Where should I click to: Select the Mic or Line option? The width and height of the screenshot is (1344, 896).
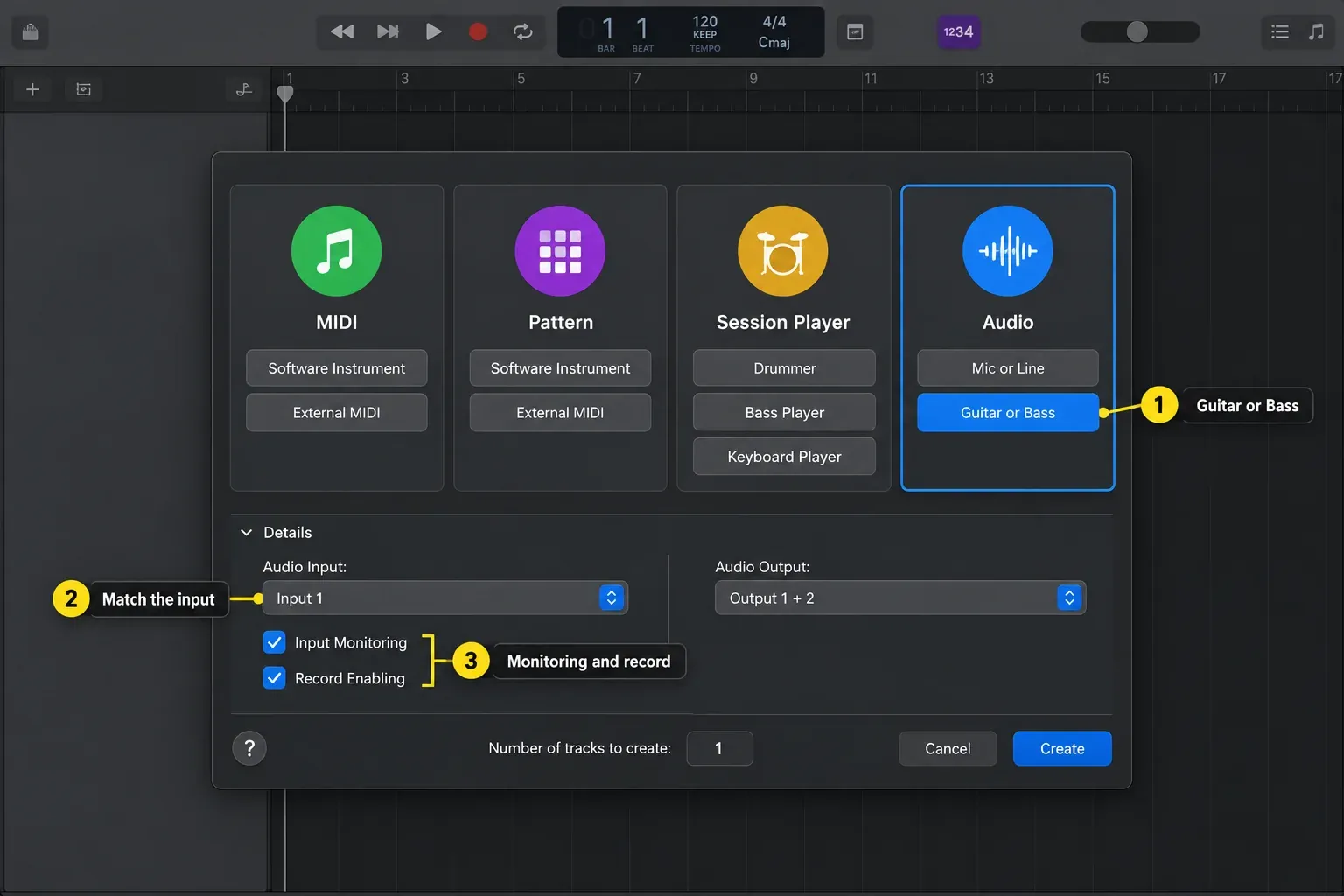click(x=1008, y=368)
